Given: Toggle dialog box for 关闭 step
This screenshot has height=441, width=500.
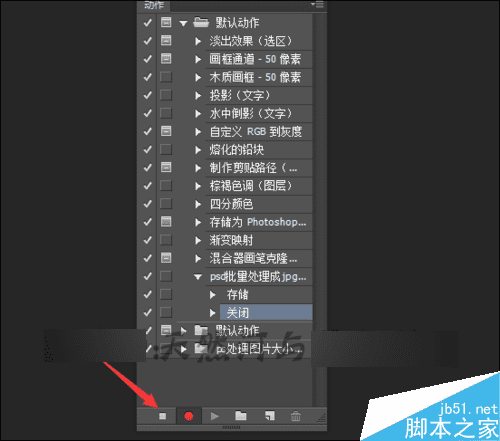Looking at the screenshot, I should 166,312.
